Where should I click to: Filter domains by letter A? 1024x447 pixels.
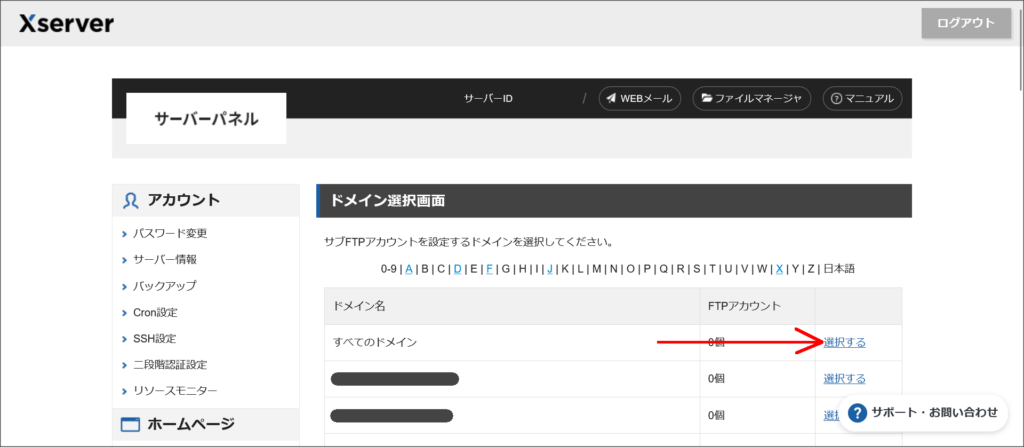(409, 269)
